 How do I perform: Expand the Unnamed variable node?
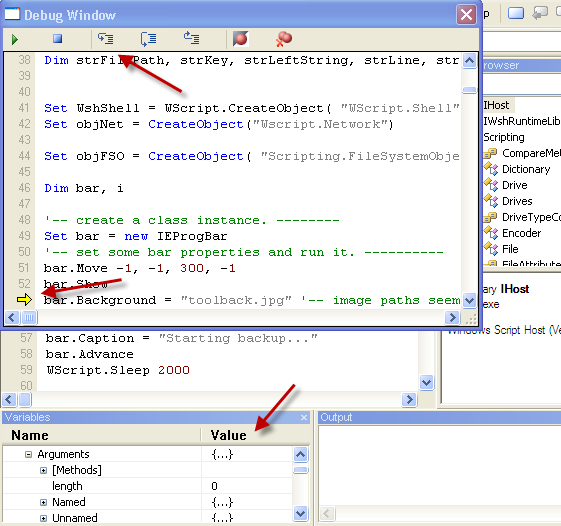43,518
